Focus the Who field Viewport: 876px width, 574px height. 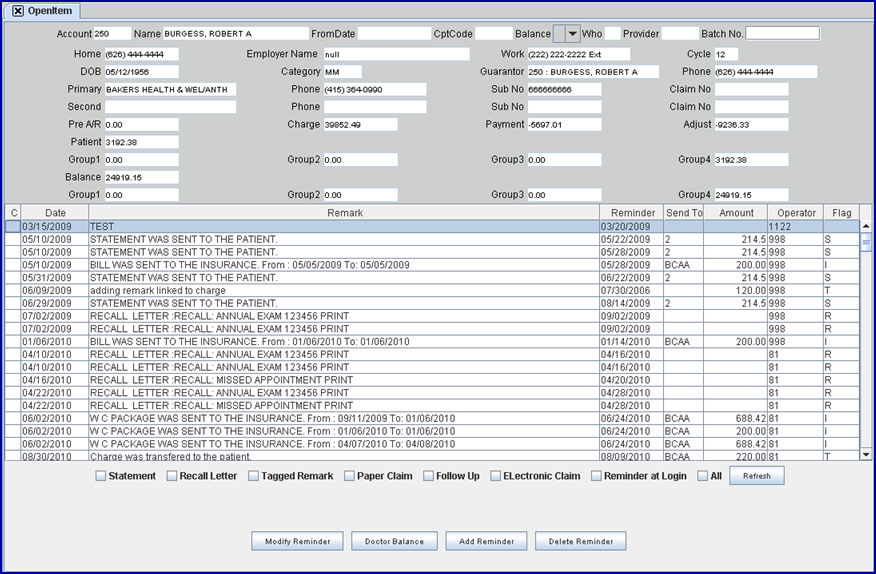[612, 34]
